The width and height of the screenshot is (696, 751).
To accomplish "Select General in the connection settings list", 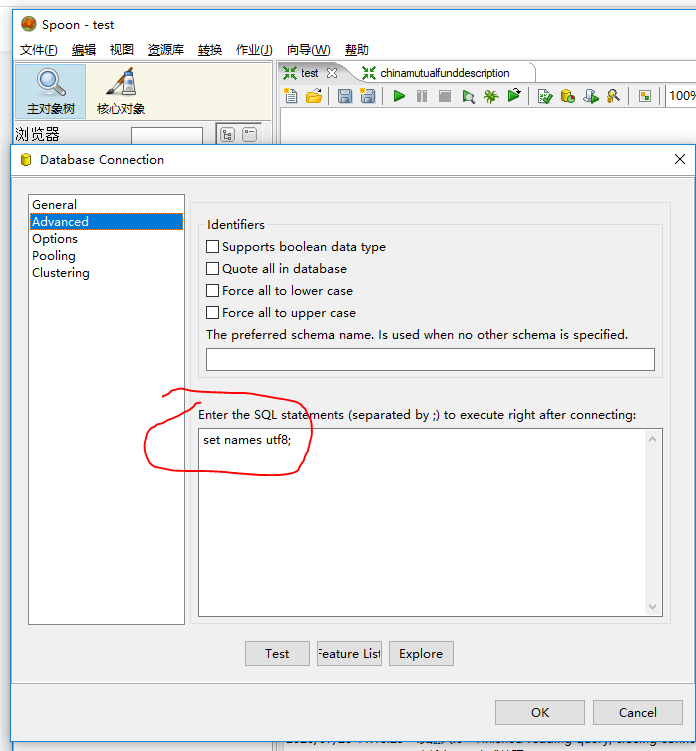I will pos(106,205).
